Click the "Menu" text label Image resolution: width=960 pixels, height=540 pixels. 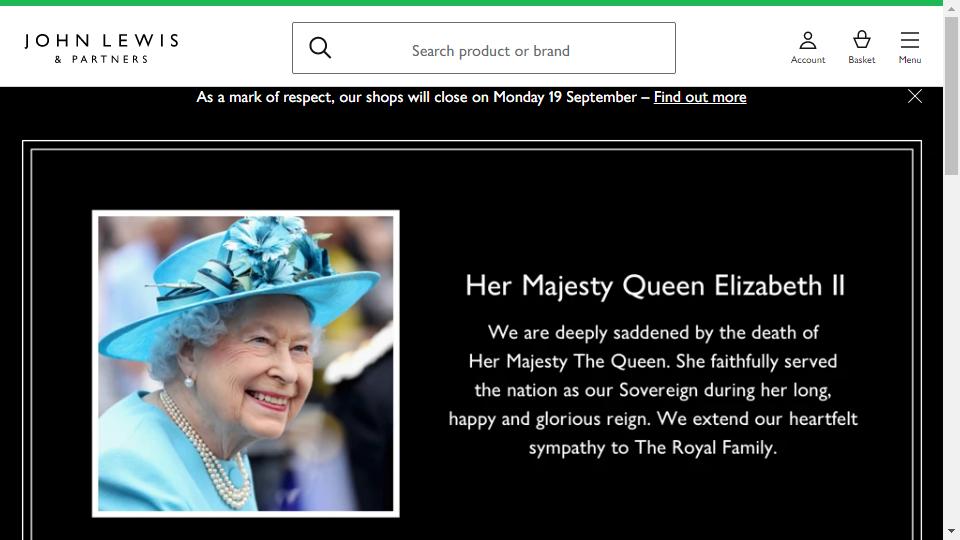(910, 59)
